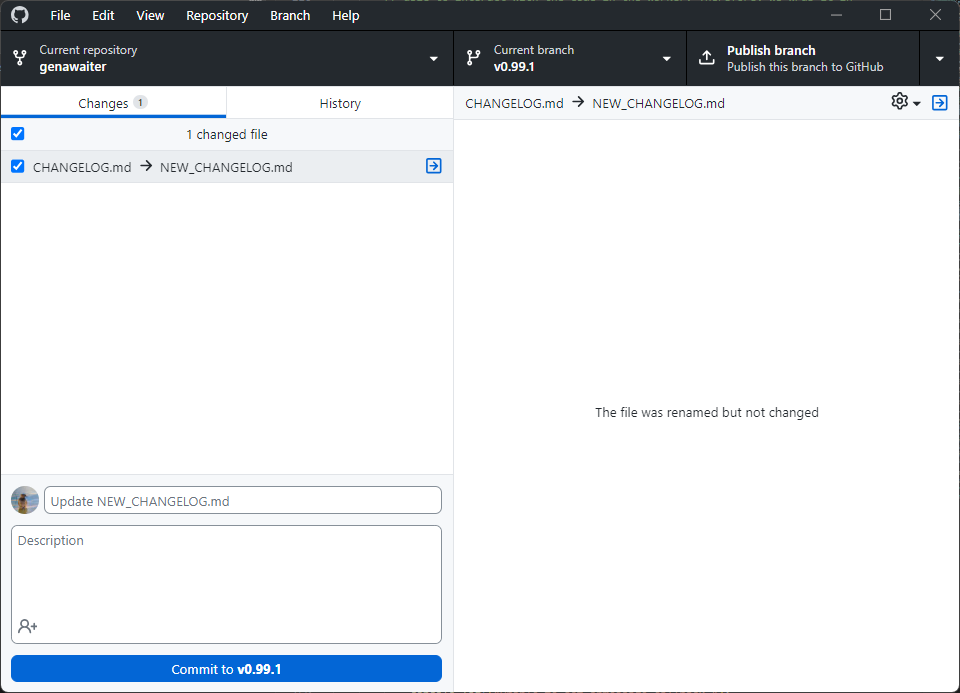Toggle the select-all checkbox for 1 changed file
This screenshot has width=960, height=693.
[x=18, y=133]
